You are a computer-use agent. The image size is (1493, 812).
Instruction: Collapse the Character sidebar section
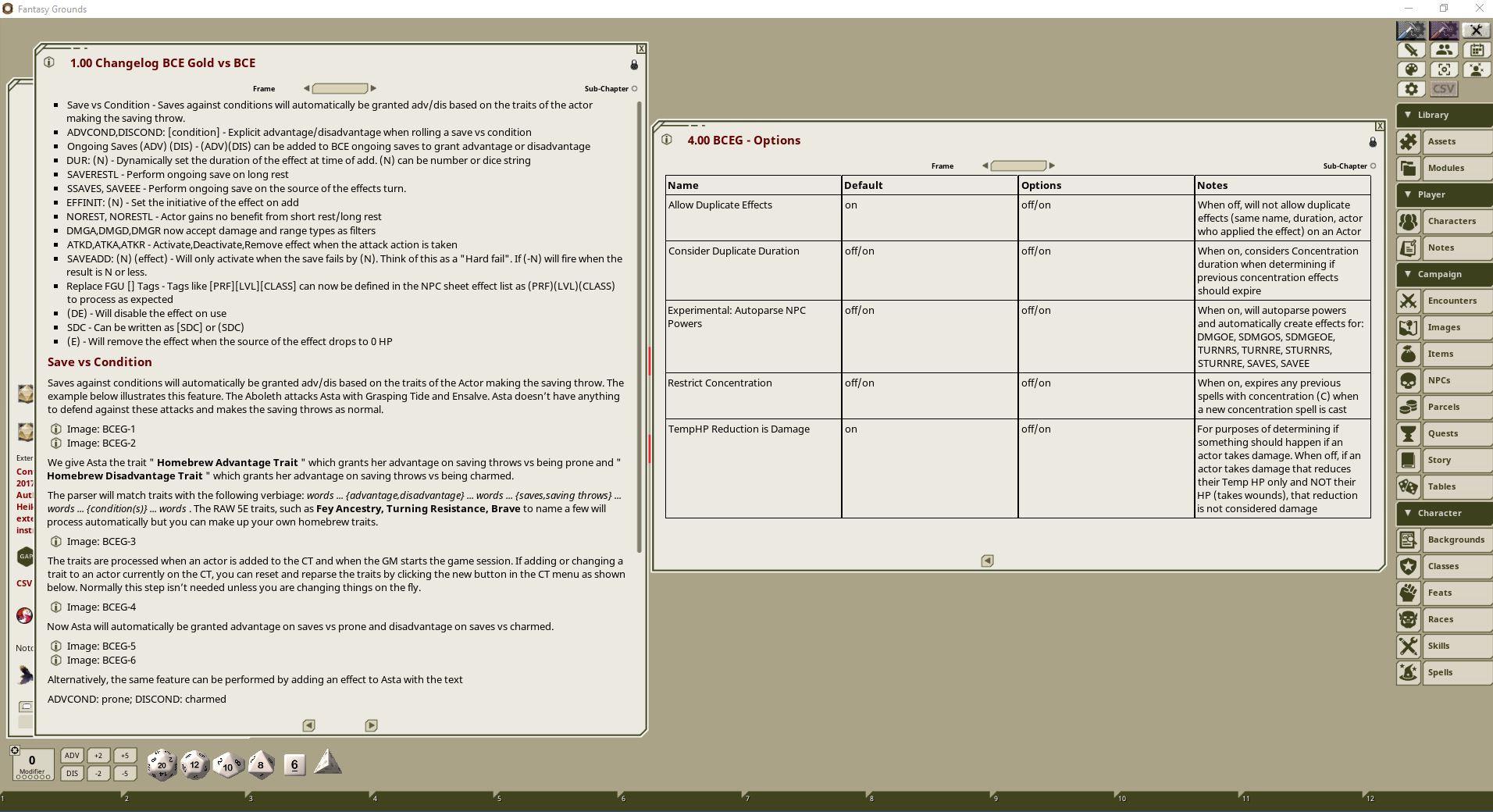[x=1444, y=513]
